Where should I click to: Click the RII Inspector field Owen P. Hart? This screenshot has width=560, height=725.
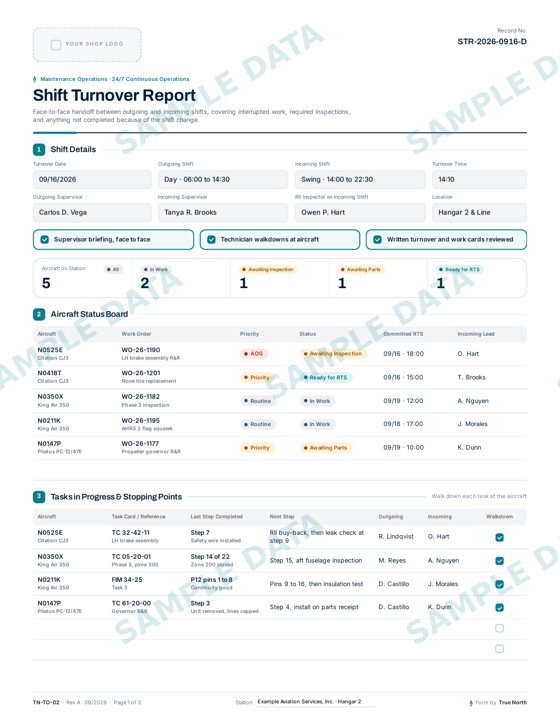coord(360,213)
